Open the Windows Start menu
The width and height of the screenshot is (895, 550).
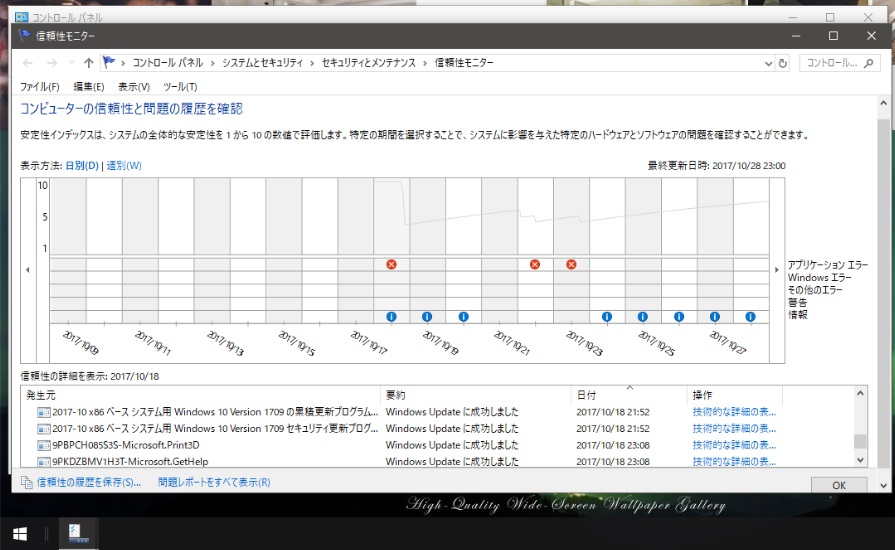[x=19, y=534]
